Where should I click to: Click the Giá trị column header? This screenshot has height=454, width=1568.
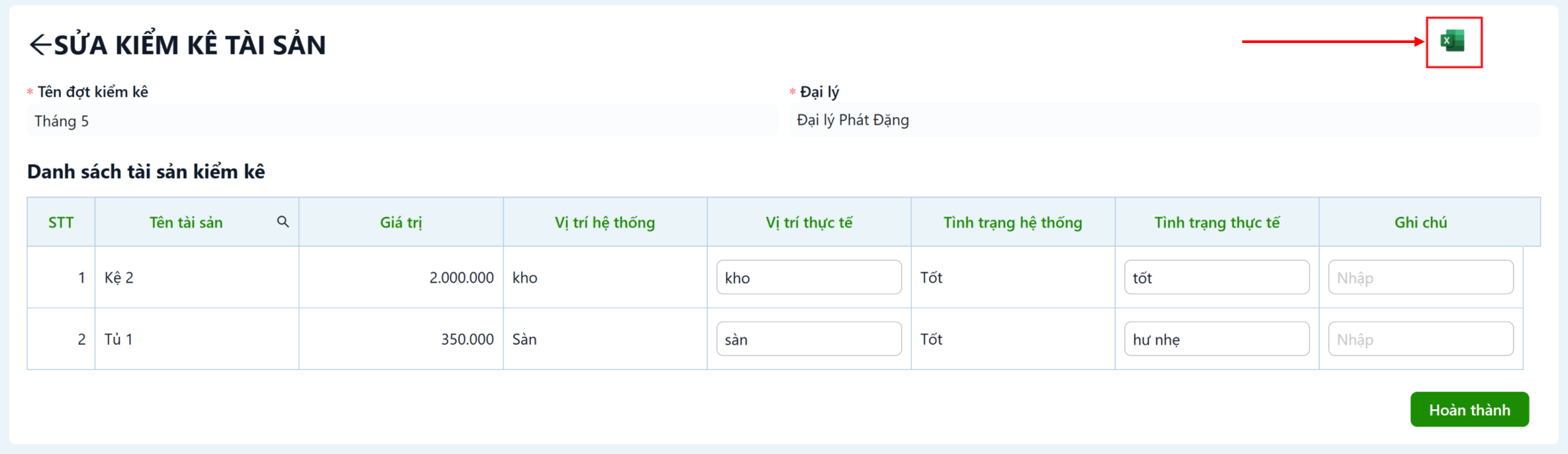tap(401, 222)
